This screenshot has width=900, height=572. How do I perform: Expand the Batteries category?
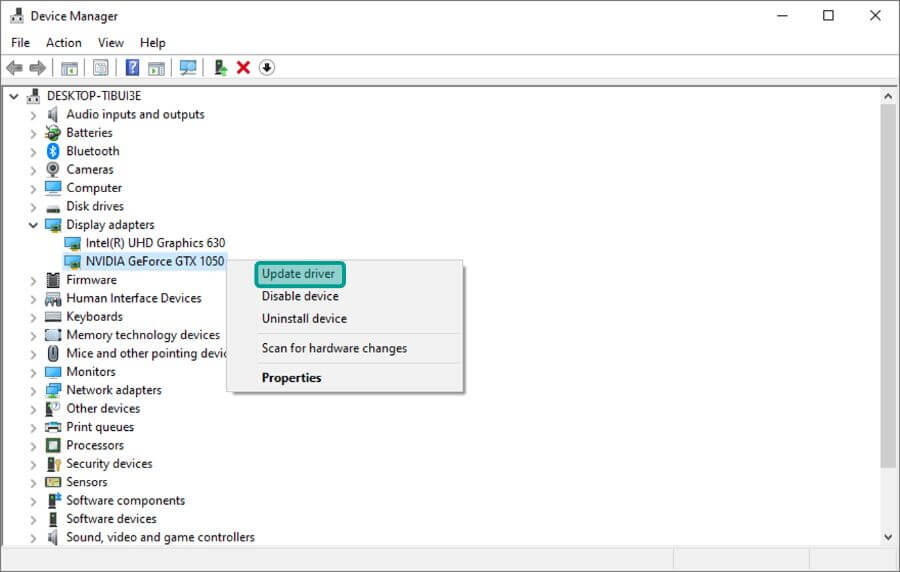pyautogui.click(x=33, y=133)
